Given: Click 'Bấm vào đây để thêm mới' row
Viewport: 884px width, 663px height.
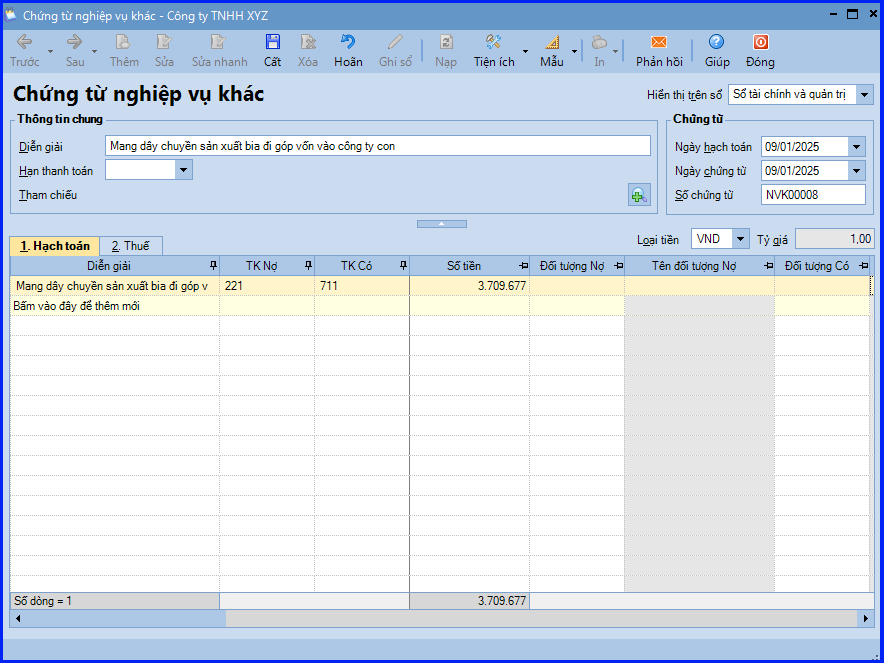Looking at the screenshot, I should (76, 306).
